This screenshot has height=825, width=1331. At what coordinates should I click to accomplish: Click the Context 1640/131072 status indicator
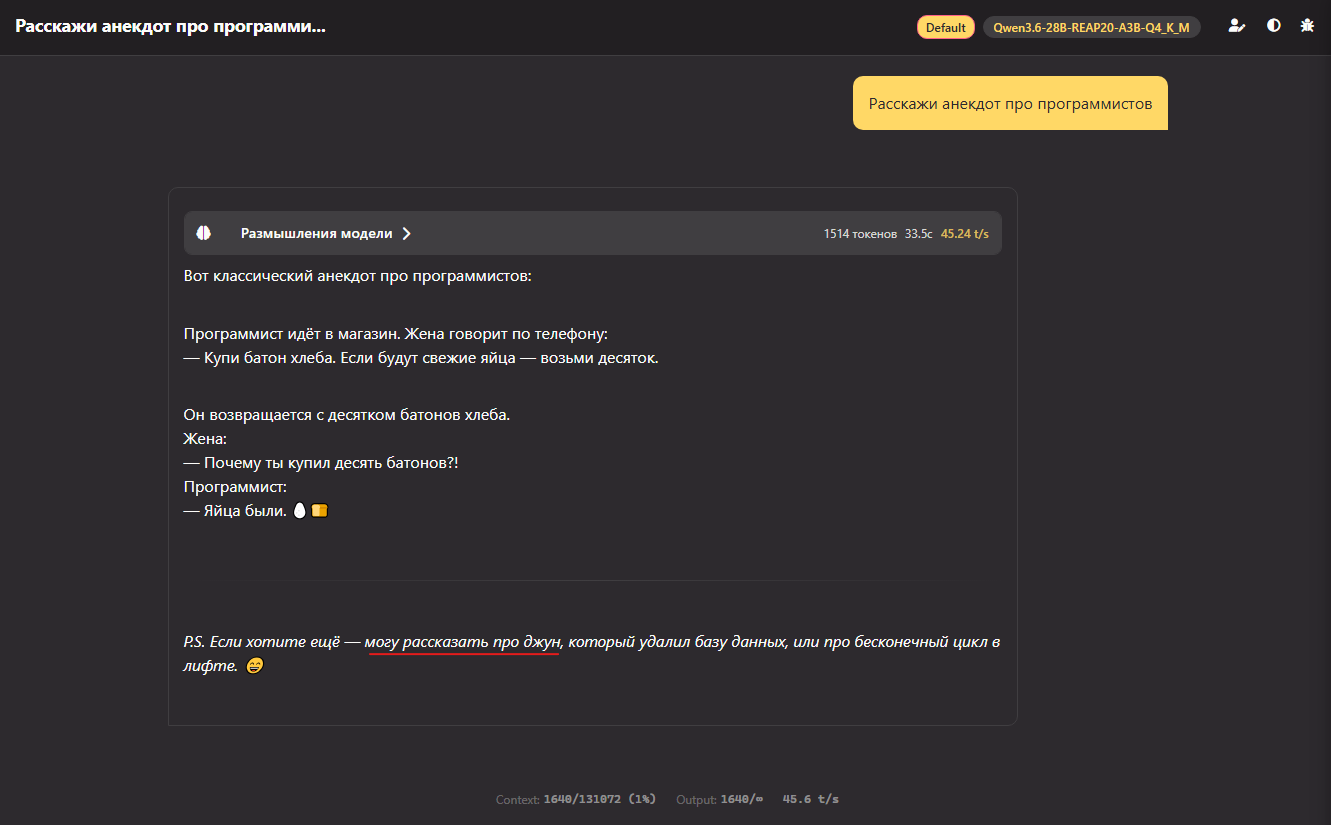[575, 799]
